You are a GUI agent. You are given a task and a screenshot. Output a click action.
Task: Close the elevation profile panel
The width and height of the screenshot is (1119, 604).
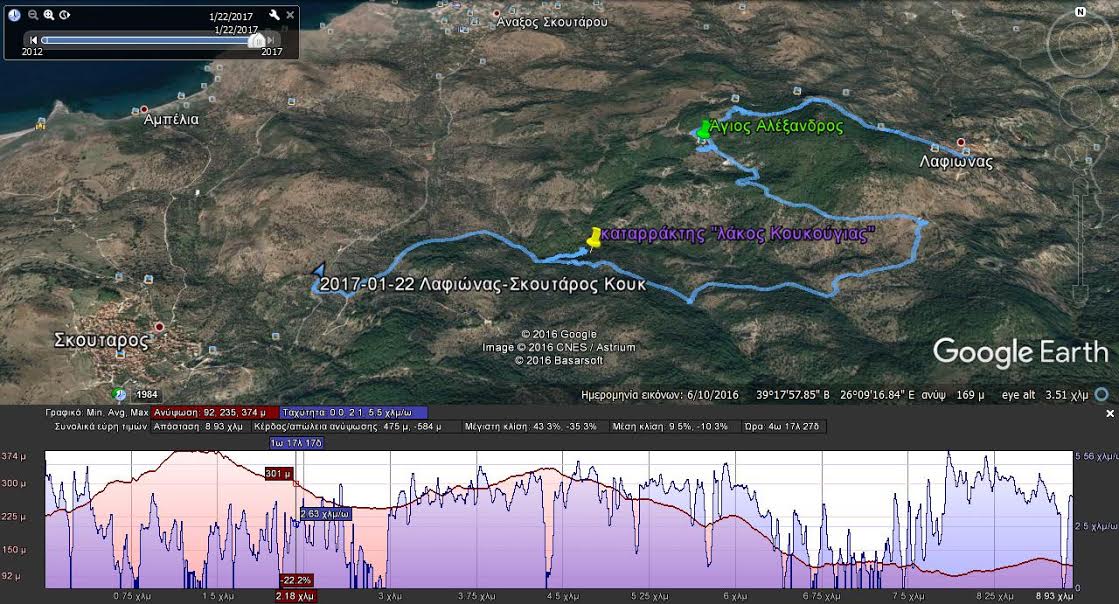pyautogui.click(x=1110, y=413)
